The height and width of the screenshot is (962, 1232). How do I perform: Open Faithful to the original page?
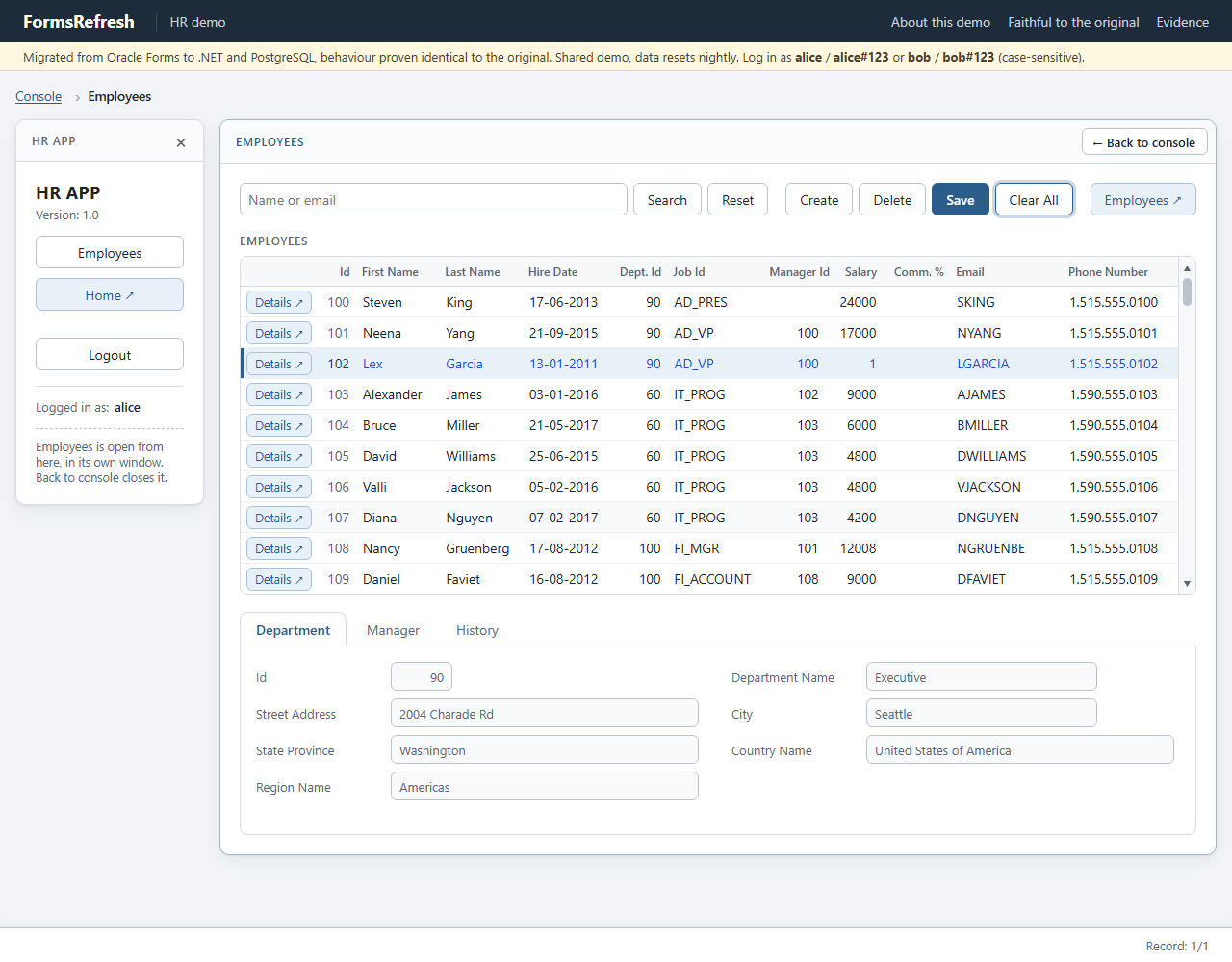click(x=1073, y=22)
